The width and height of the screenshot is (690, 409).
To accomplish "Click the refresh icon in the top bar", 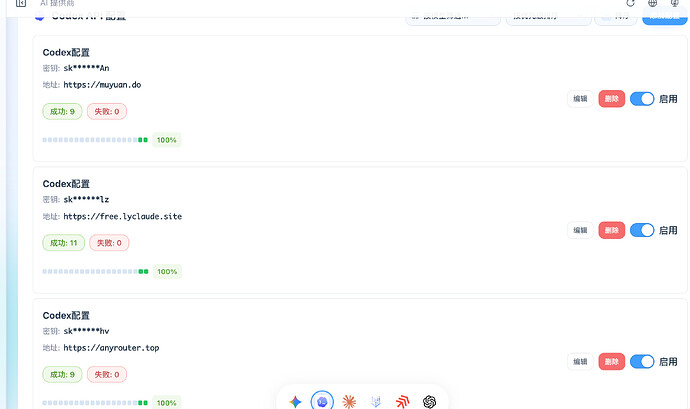I will pos(630,3).
